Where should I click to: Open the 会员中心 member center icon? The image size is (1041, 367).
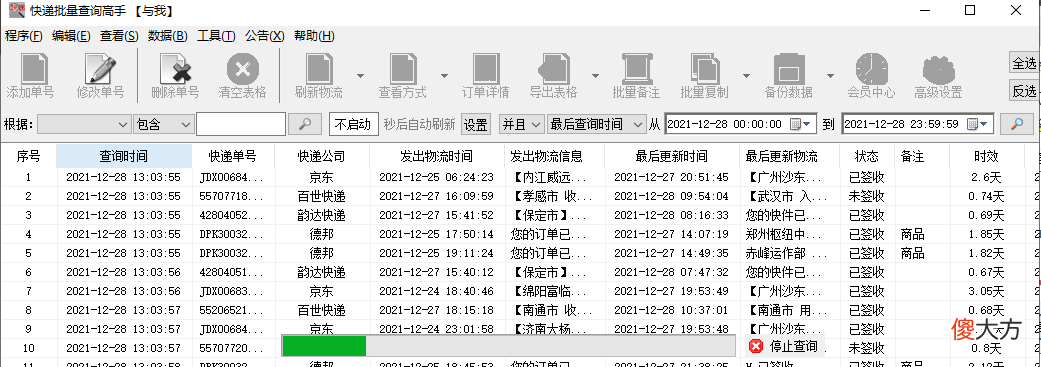pyautogui.click(x=871, y=69)
